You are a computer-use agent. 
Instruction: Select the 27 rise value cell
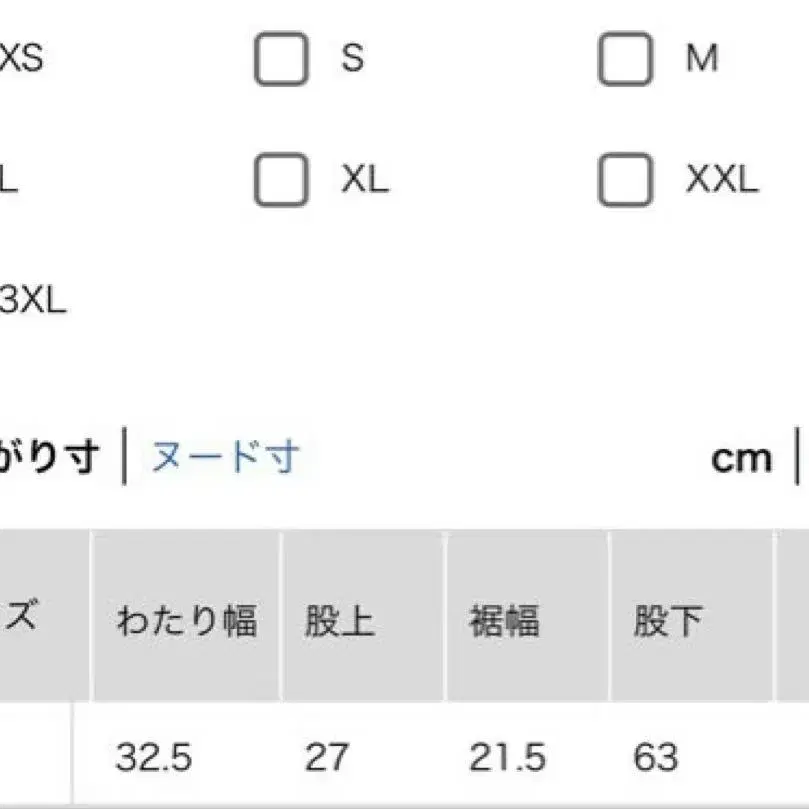pyautogui.click(x=327, y=757)
